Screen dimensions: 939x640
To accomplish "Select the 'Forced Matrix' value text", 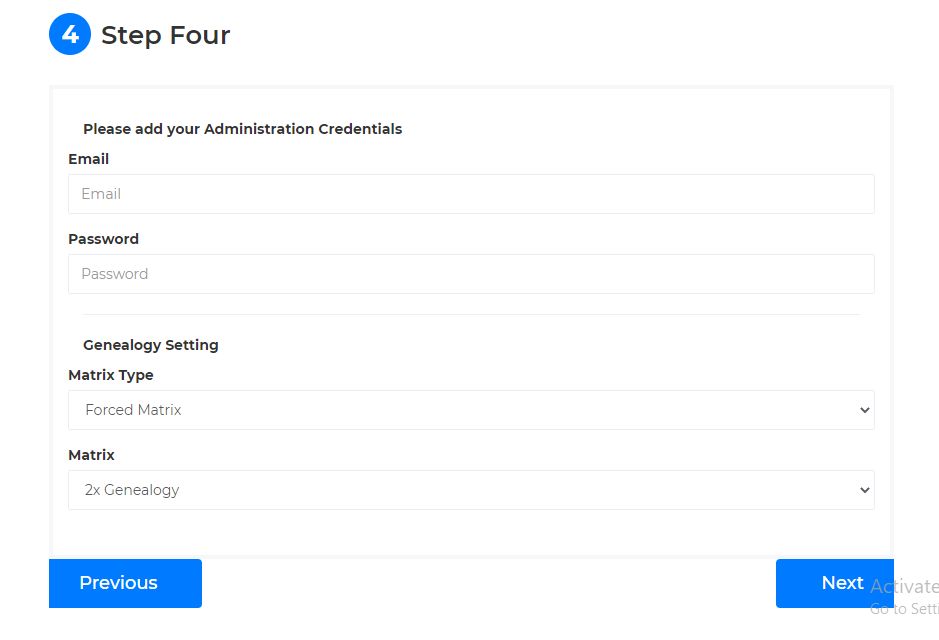I will [x=133, y=410].
